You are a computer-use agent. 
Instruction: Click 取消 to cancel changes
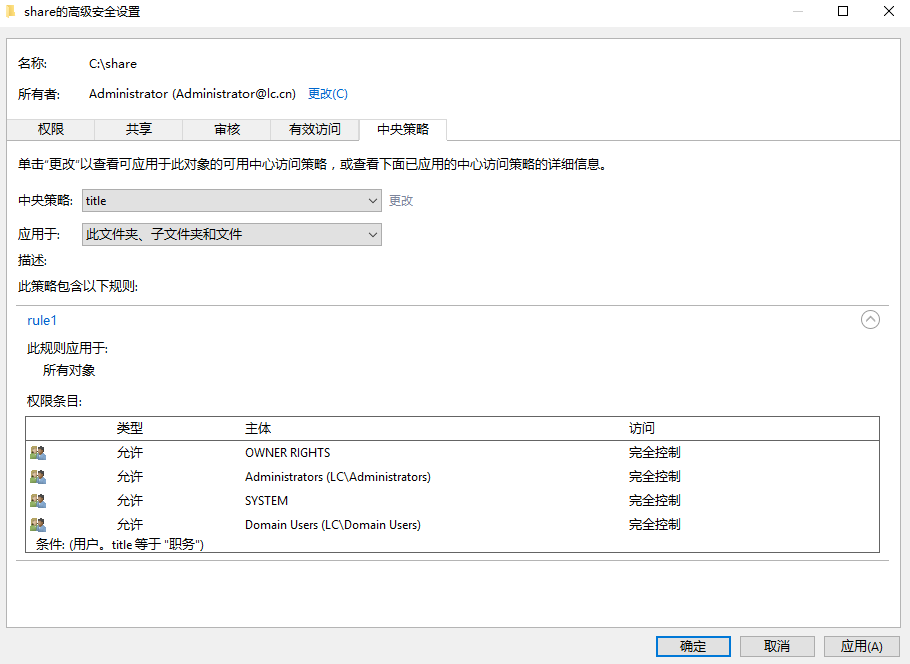[777, 646]
